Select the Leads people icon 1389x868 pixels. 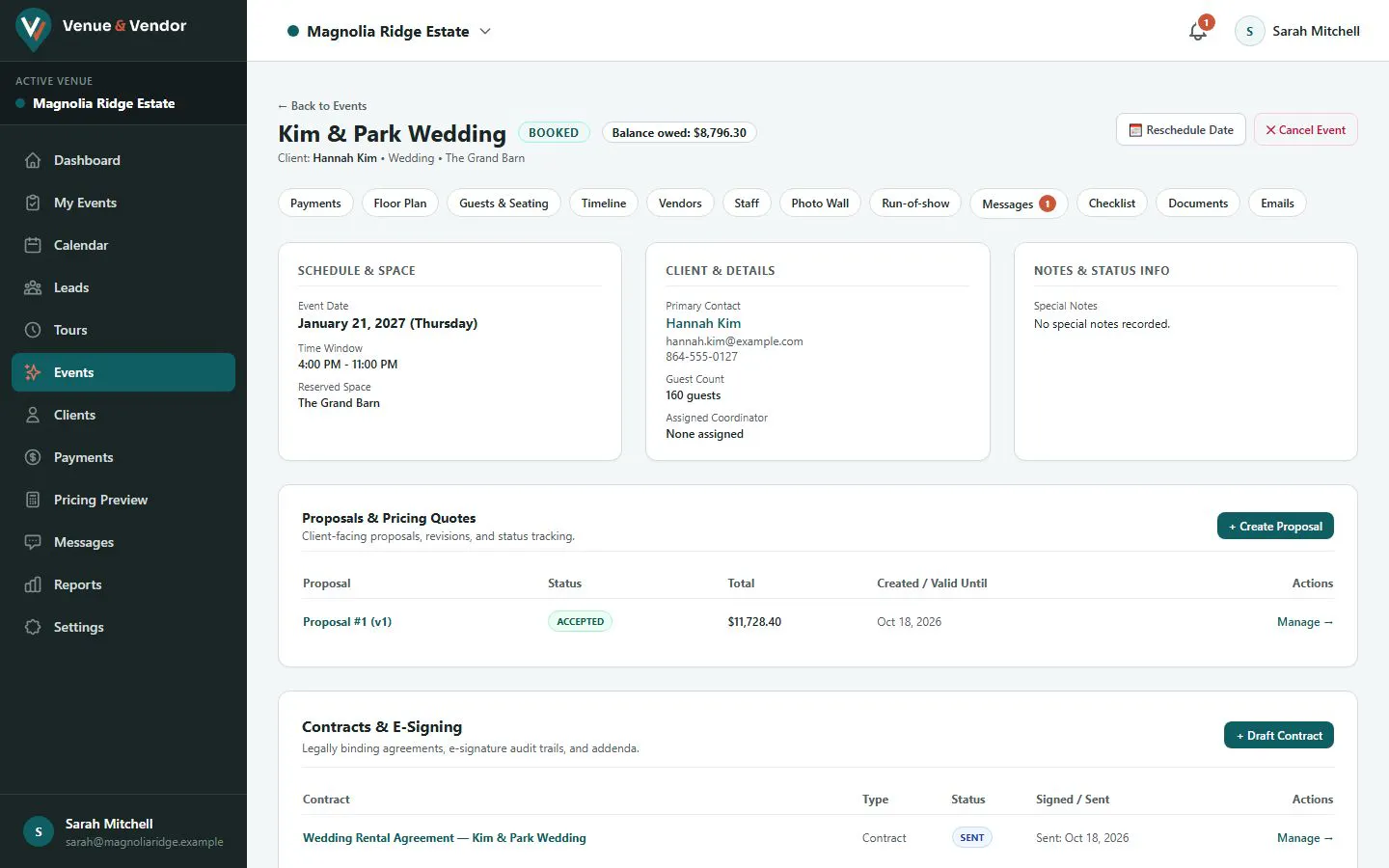coord(33,287)
